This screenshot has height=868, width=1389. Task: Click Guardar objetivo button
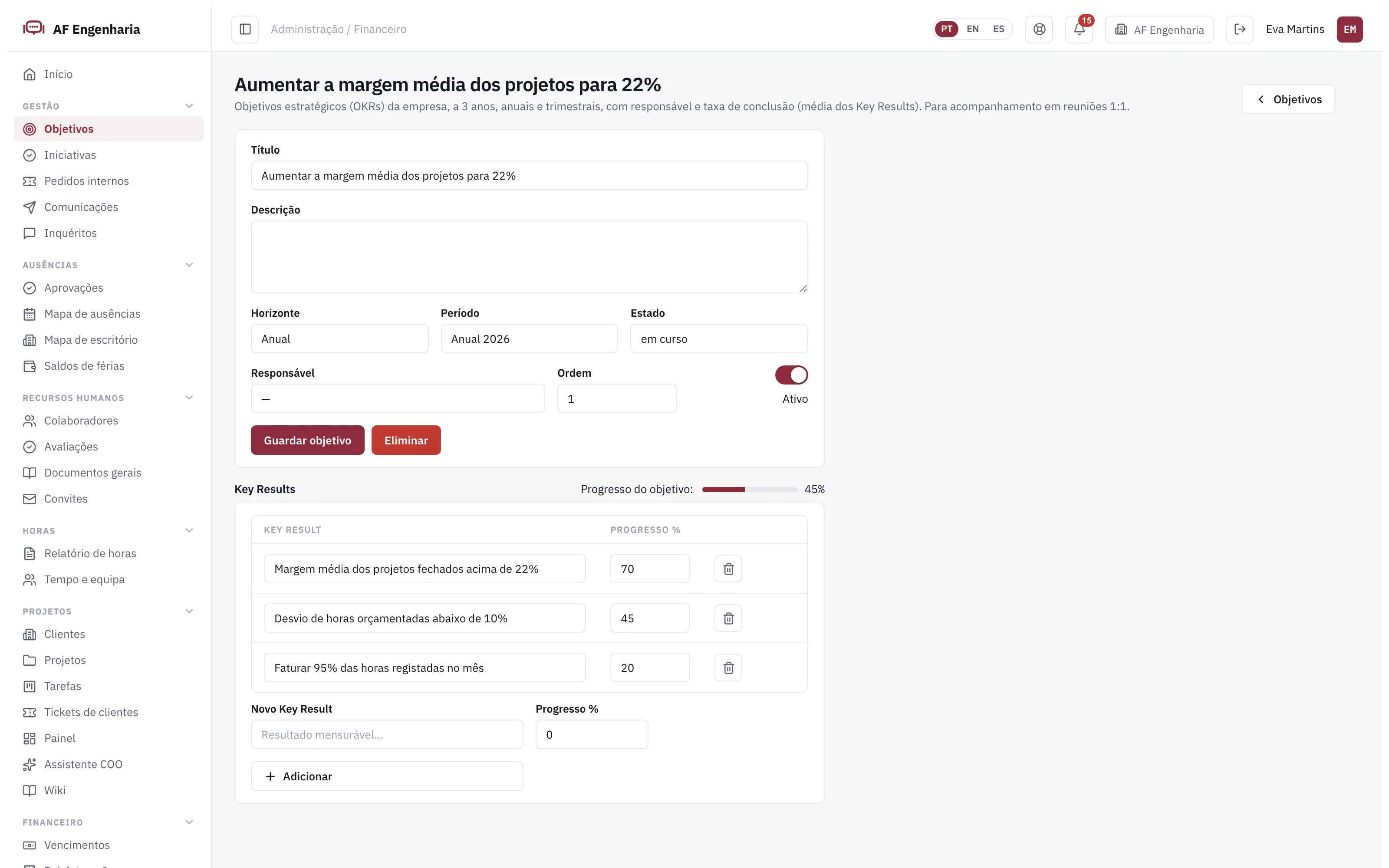tap(308, 441)
